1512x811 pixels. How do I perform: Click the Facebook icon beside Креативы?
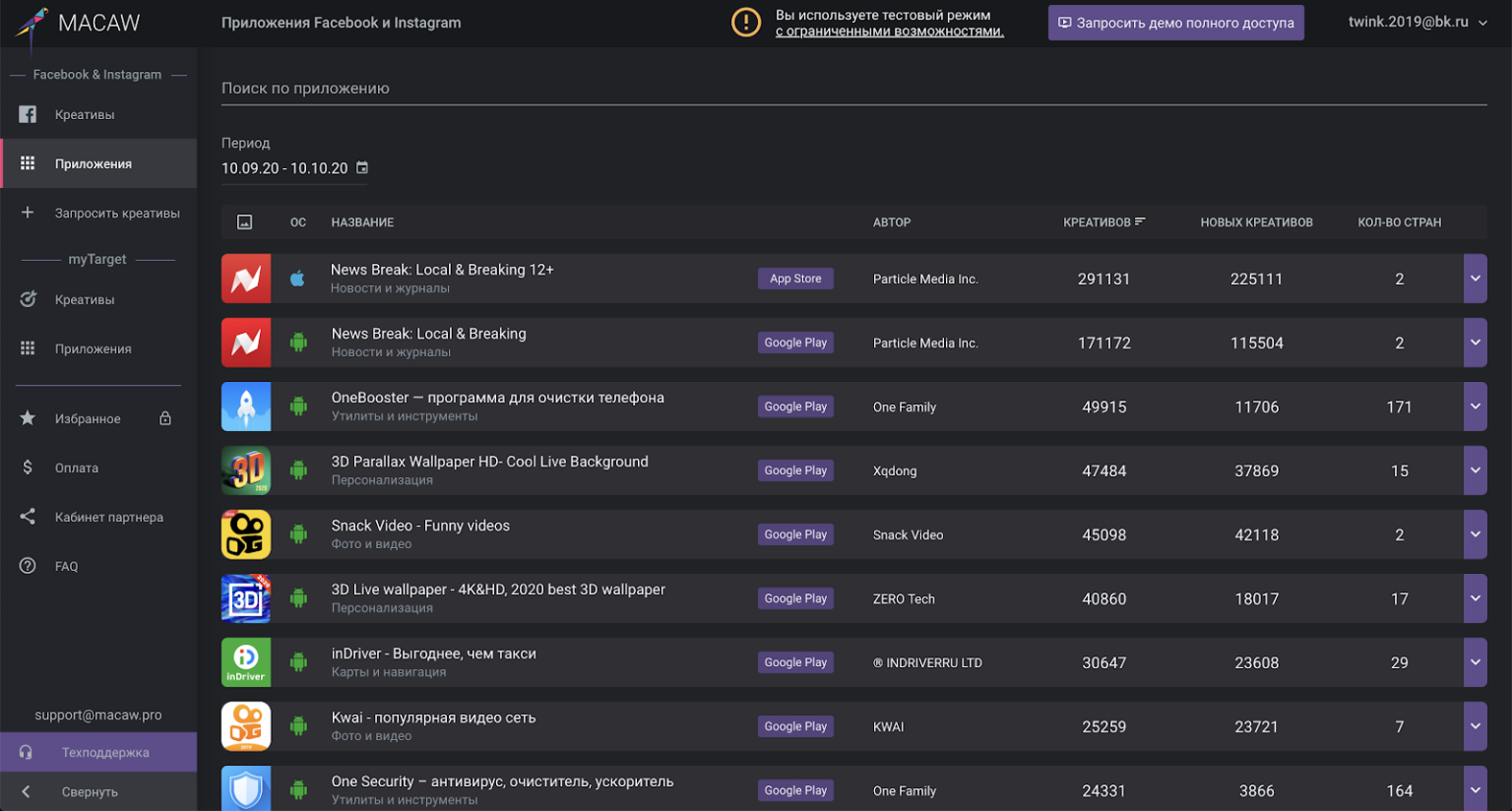(28, 114)
